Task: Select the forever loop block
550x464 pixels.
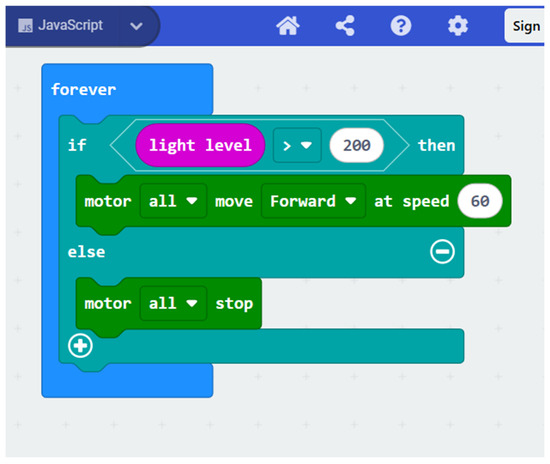Action: point(83,89)
